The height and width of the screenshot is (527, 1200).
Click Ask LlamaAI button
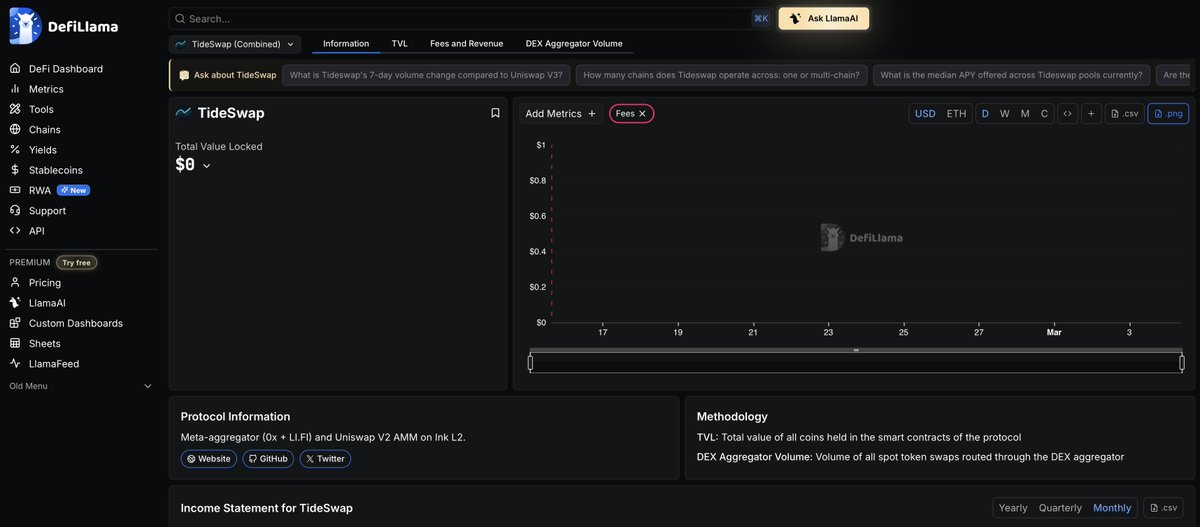(824, 18)
